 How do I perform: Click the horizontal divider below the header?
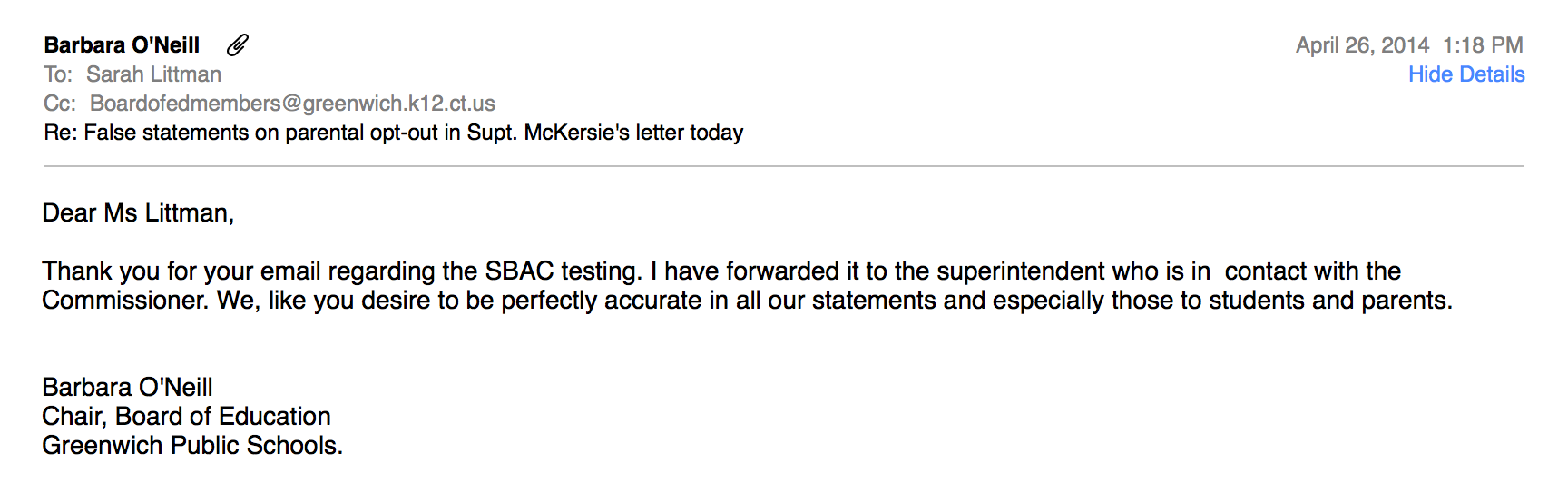pyautogui.click(x=783, y=166)
